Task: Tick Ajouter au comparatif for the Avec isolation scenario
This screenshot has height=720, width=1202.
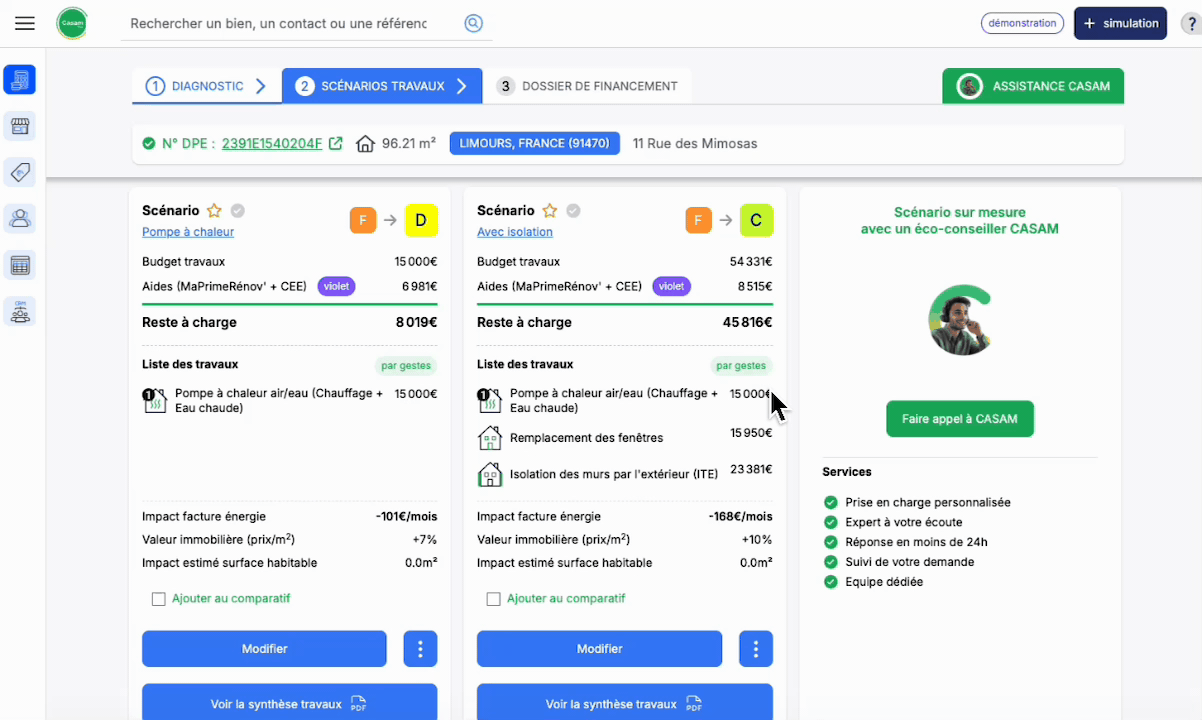Action: 493,599
